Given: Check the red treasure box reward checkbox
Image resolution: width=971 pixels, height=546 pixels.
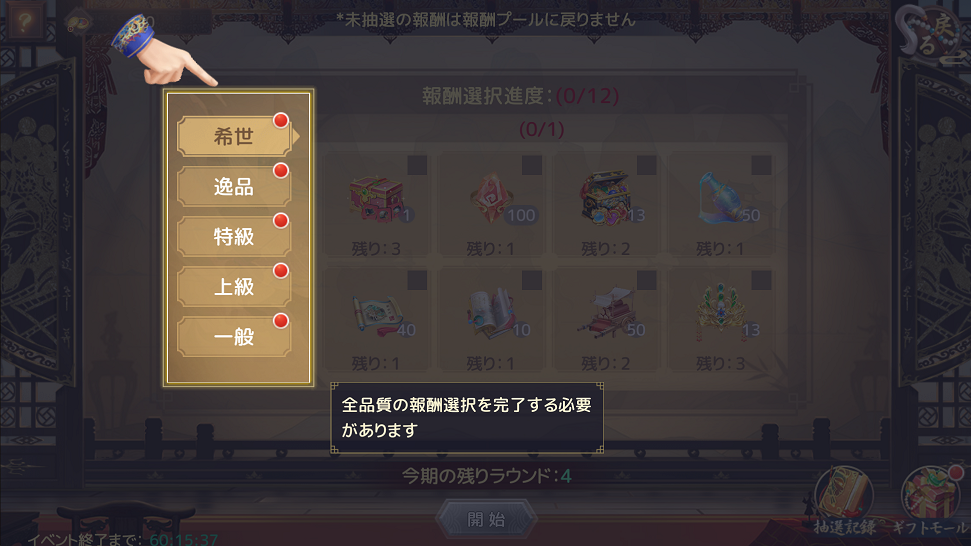Looking at the screenshot, I should pos(417,165).
